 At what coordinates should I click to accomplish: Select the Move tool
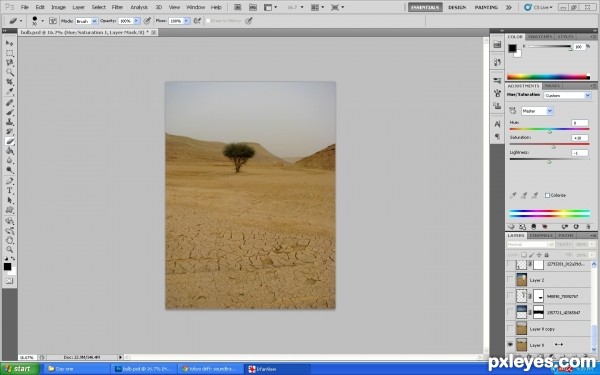(x=10, y=43)
